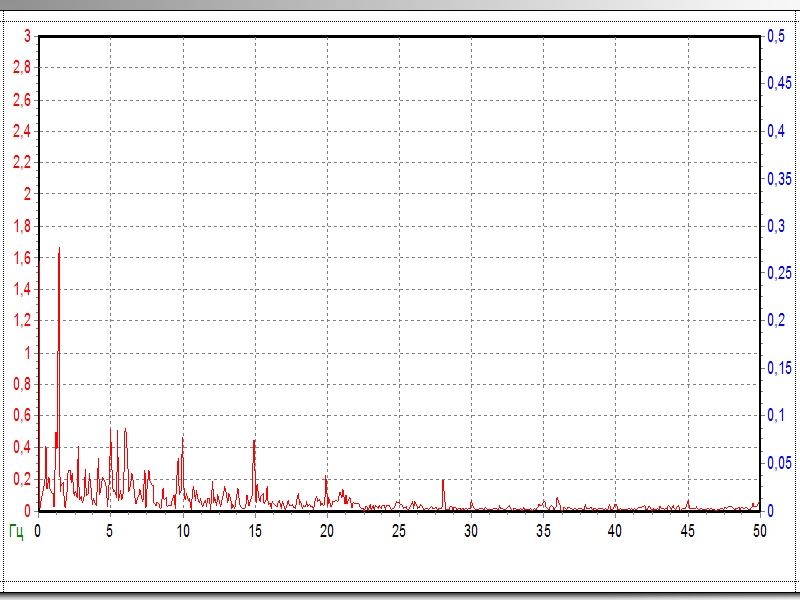
Task: Click the left axis value 1,8
Action: click(x=22, y=226)
